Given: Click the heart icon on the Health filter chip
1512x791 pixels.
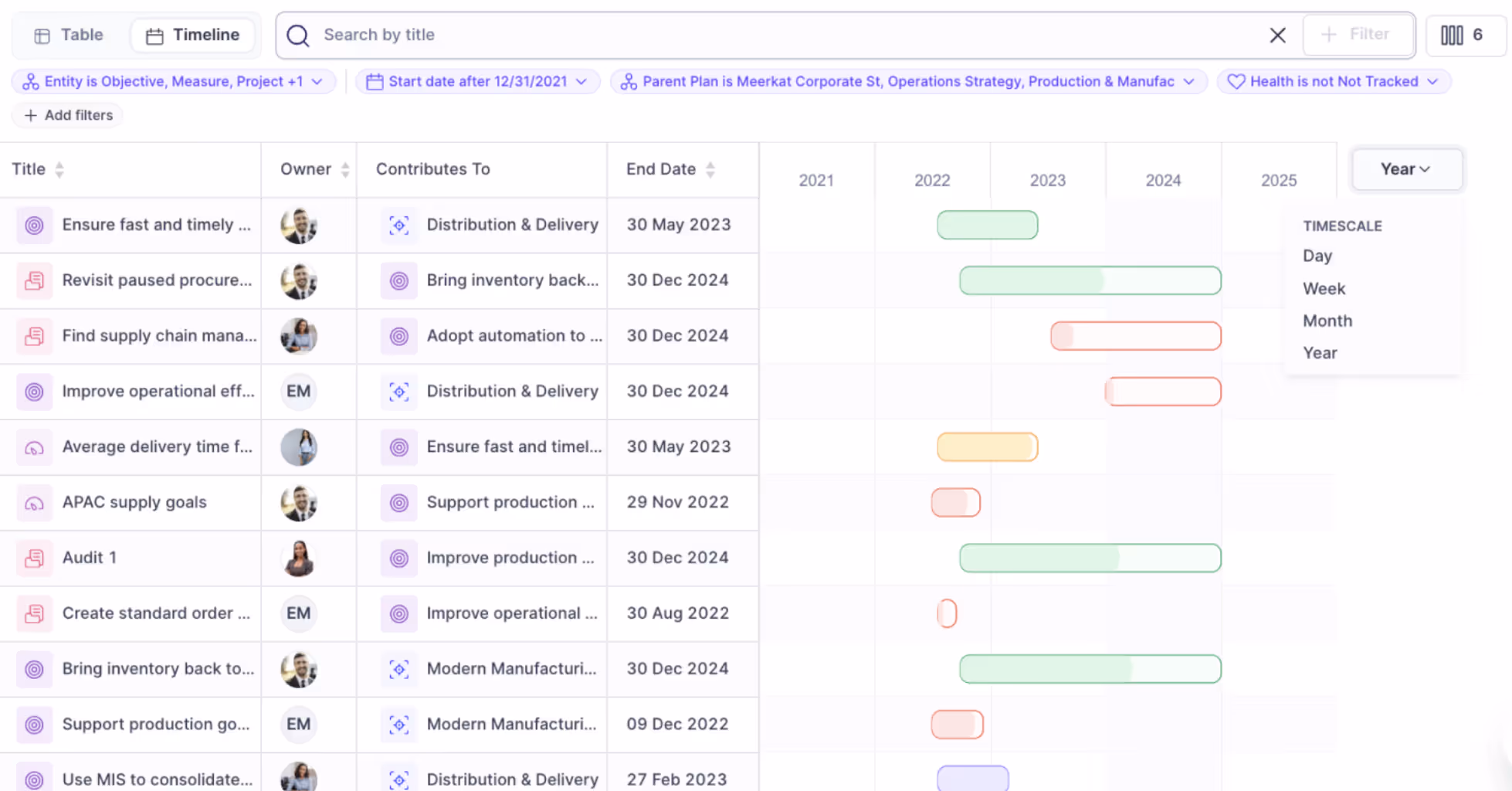Looking at the screenshot, I should tap(1237, 81).
